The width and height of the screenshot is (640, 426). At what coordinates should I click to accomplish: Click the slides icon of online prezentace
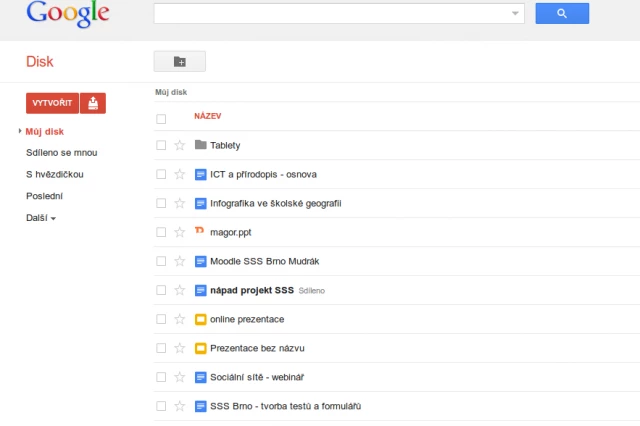tap(200, 319)
